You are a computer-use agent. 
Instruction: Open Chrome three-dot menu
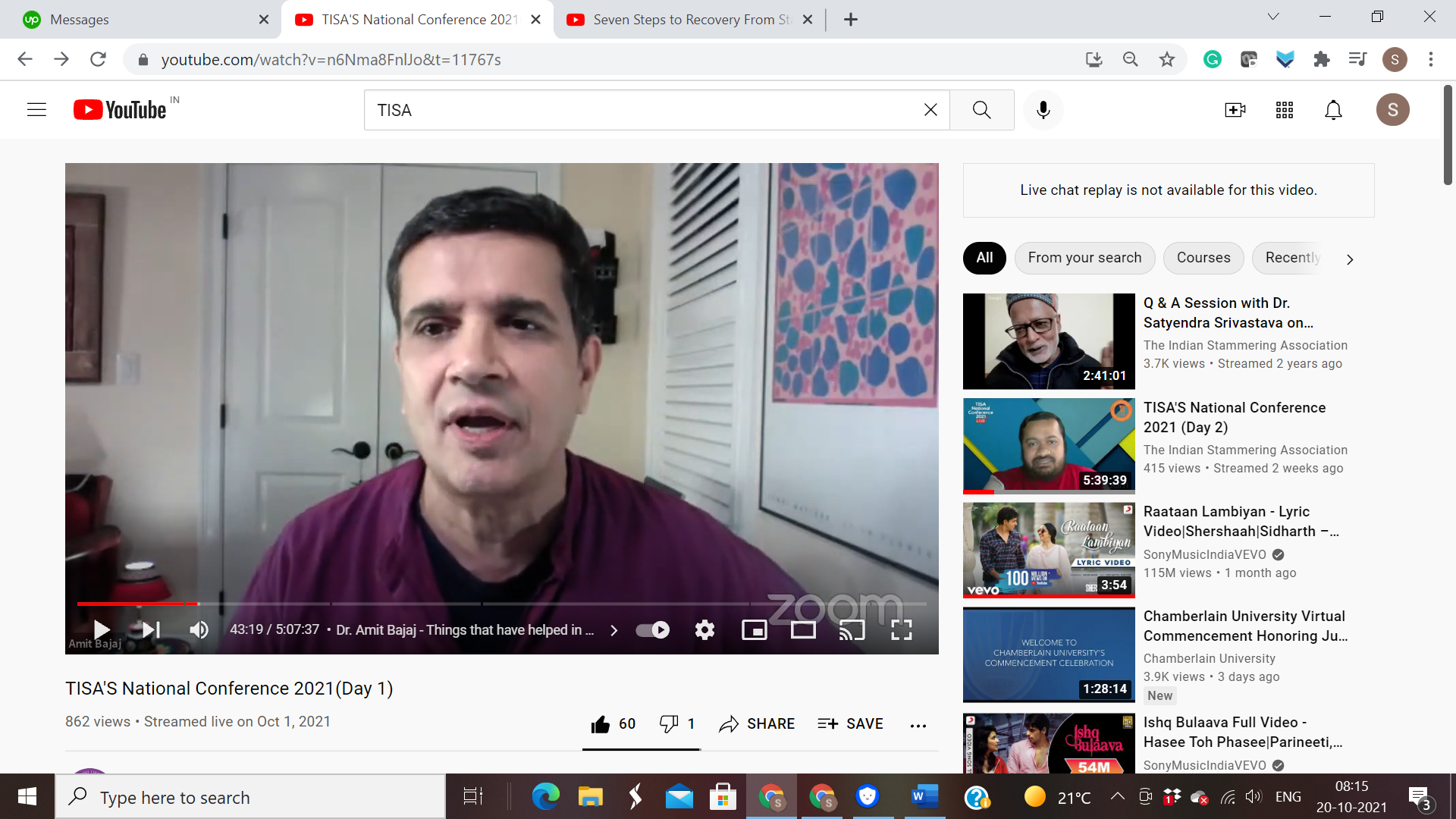point(1431,59)
